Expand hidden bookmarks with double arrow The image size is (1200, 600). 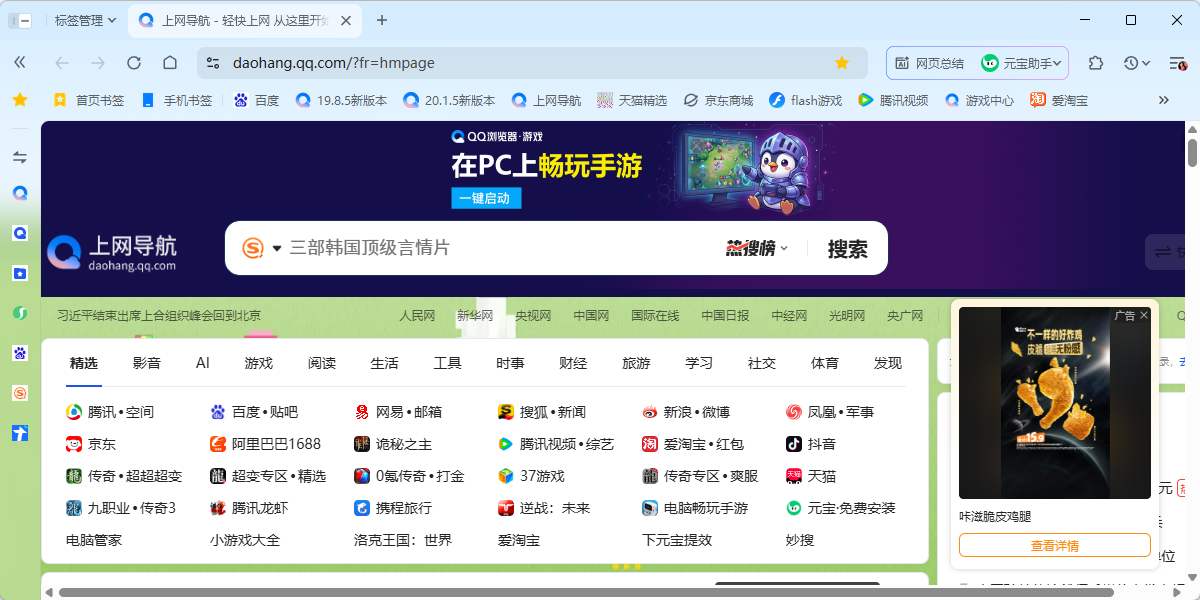tap(1164, 100)
